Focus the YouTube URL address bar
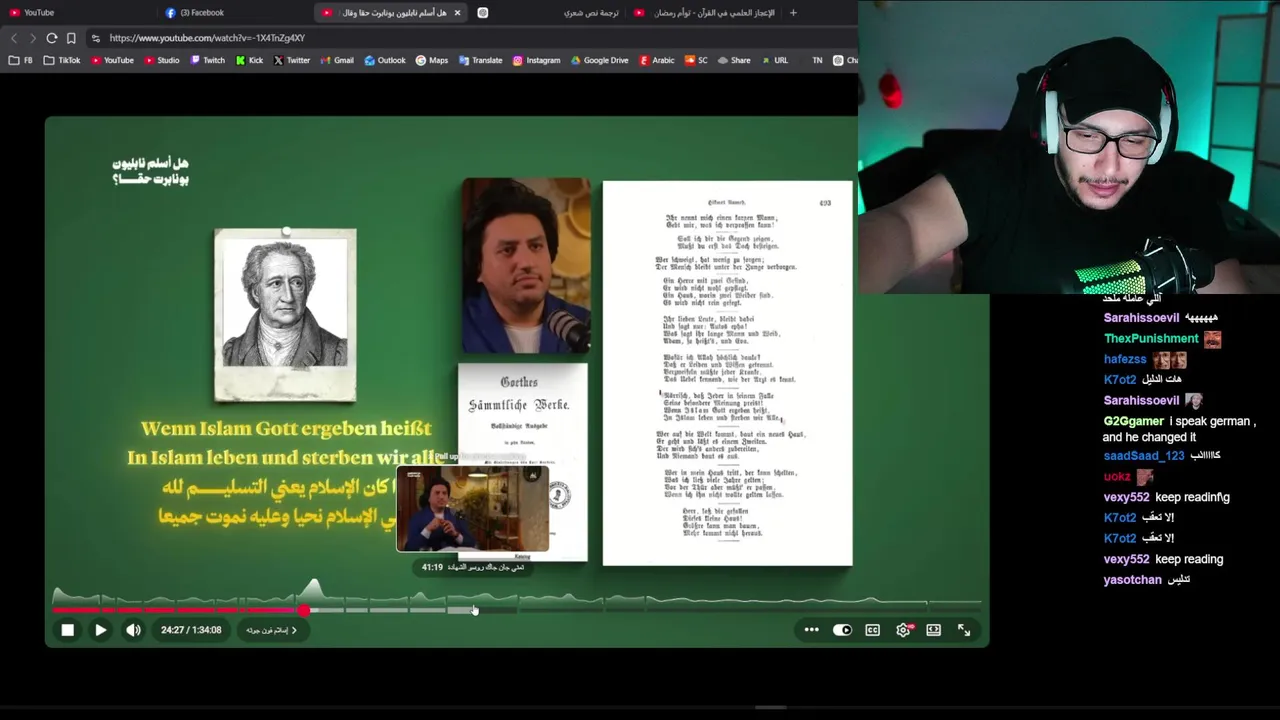The height and width of the screenshot is (720, 1280). click(470, 38)
